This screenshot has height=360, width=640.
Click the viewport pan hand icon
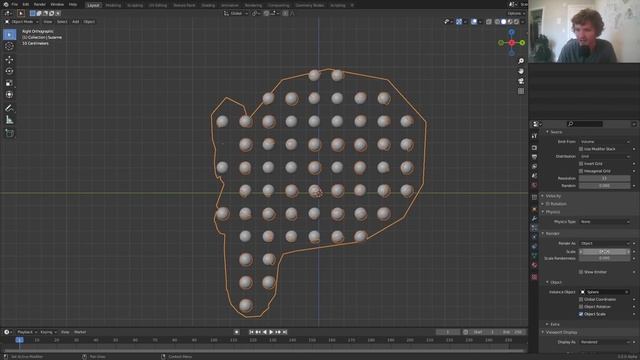click(x=521, y=71)
